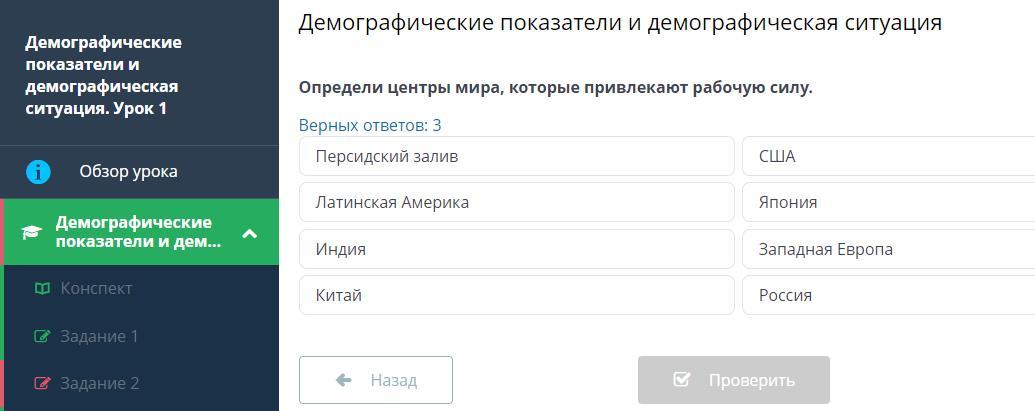Screen dimensions: 1035x411
Task: Click the graduation cap icon in green section
Action: [x=32, y=232]
